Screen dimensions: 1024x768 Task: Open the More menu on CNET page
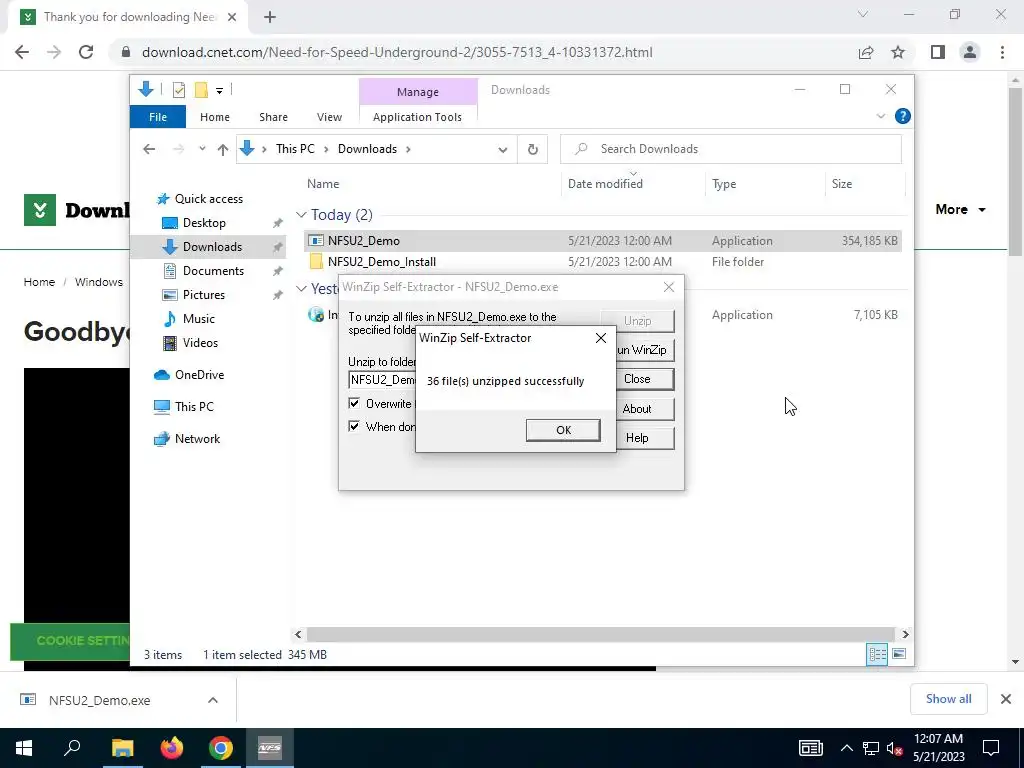point(960,210)
